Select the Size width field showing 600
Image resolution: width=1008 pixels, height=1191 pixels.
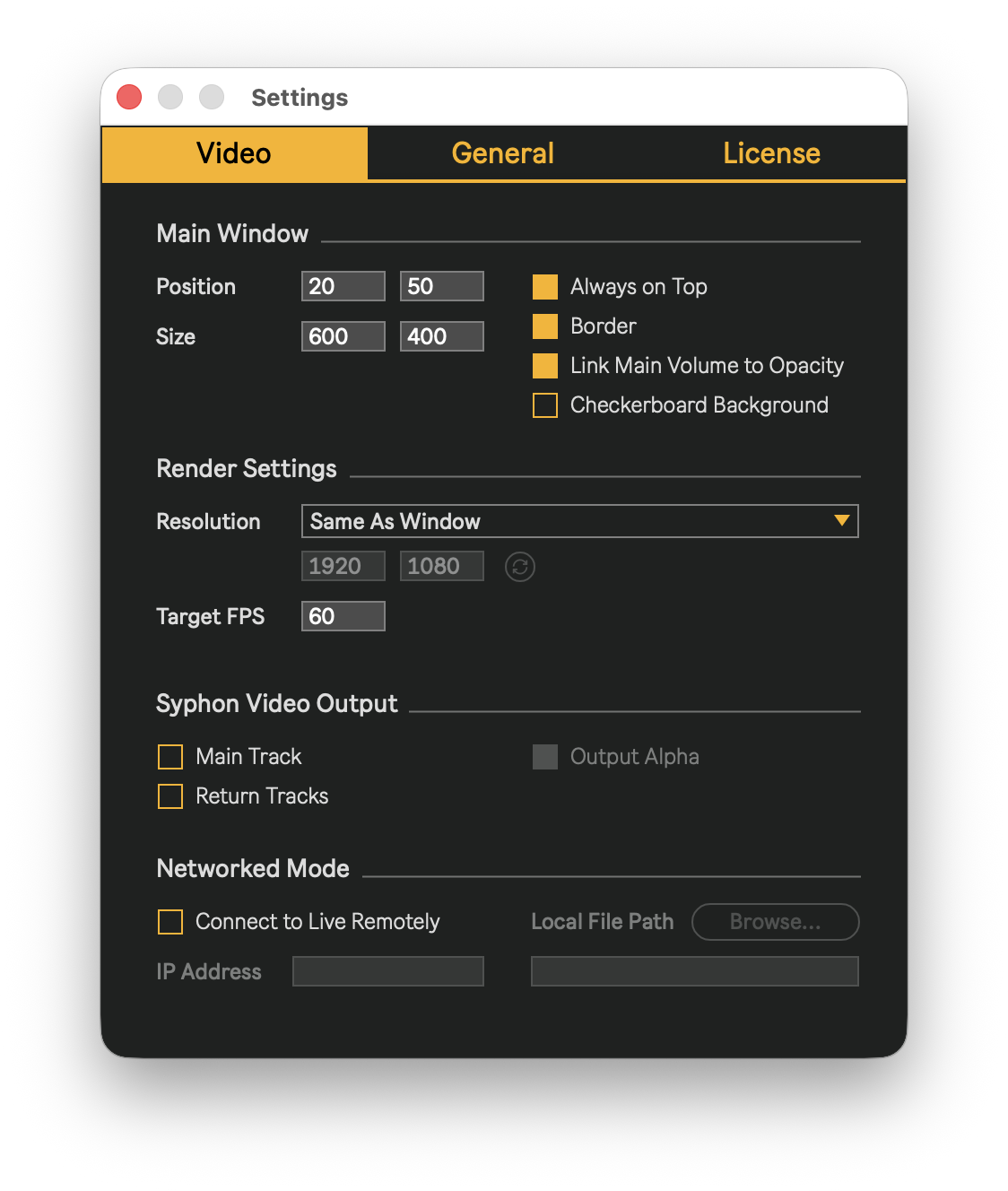coord(343,337)
